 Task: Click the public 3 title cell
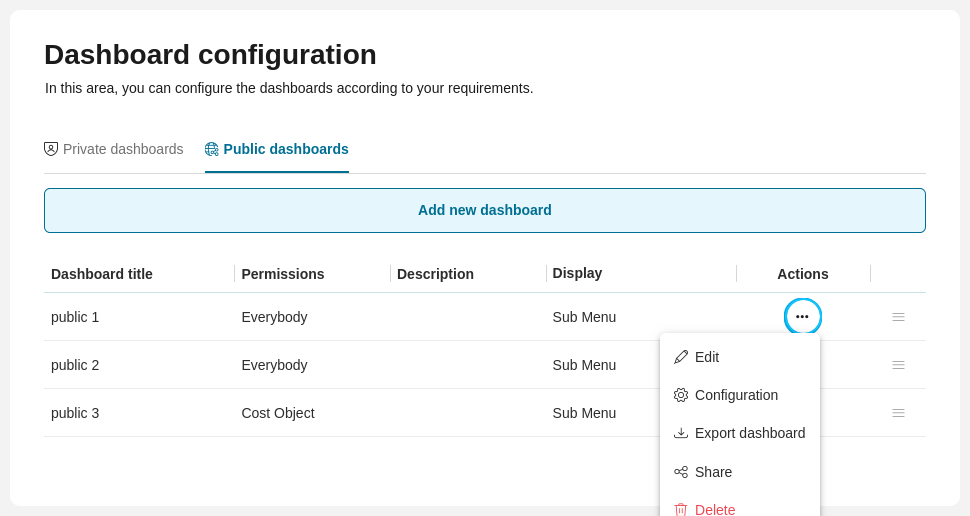click(75, 413)
